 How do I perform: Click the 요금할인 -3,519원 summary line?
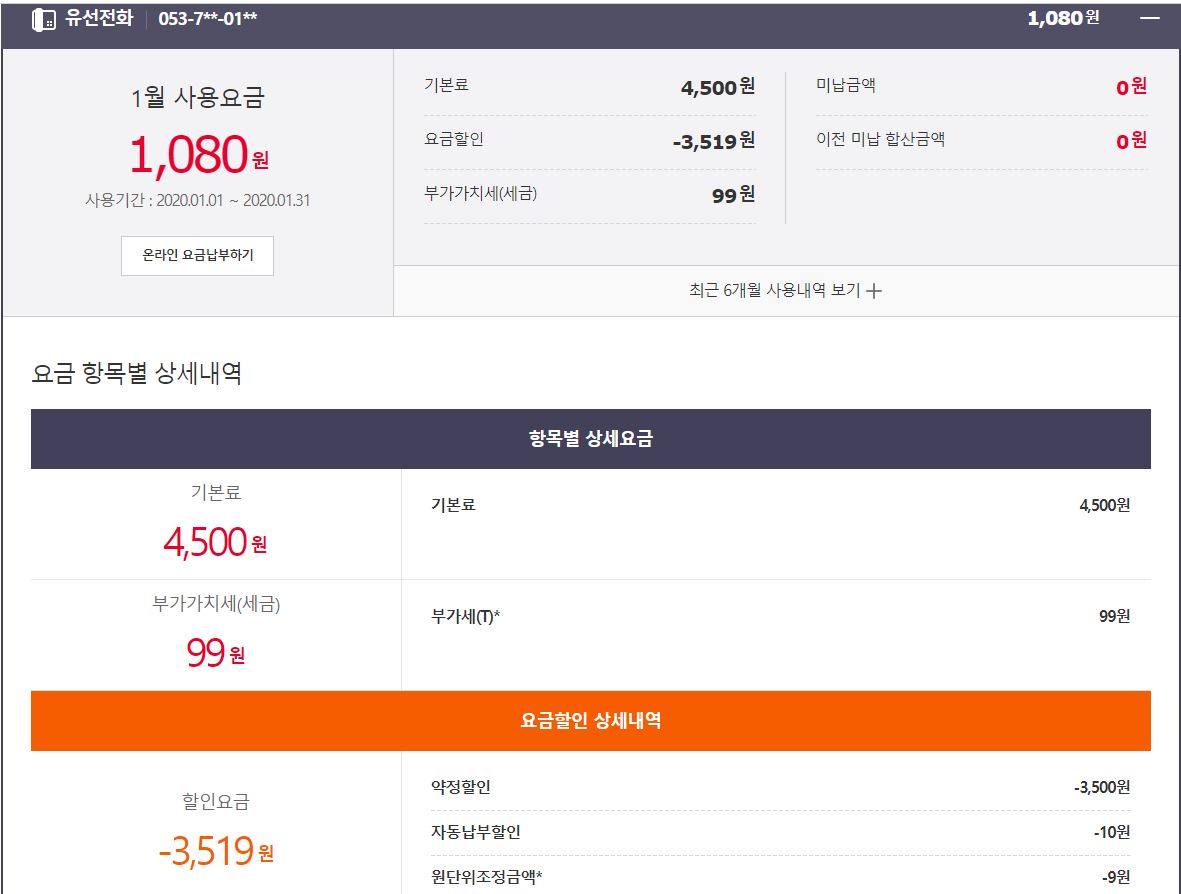pyautogui.click(x=589, y=140)
